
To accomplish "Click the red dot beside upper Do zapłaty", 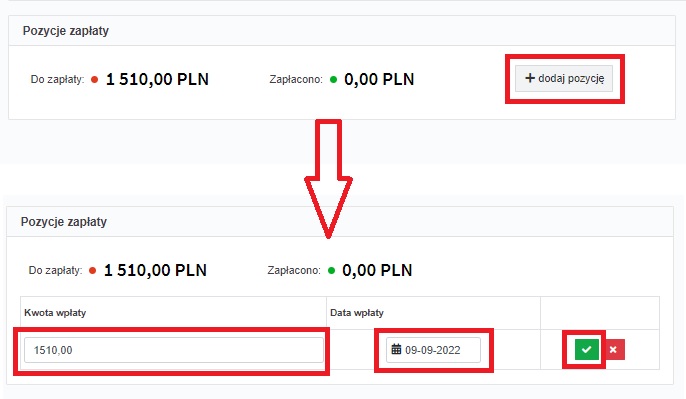I will point(94,80).
